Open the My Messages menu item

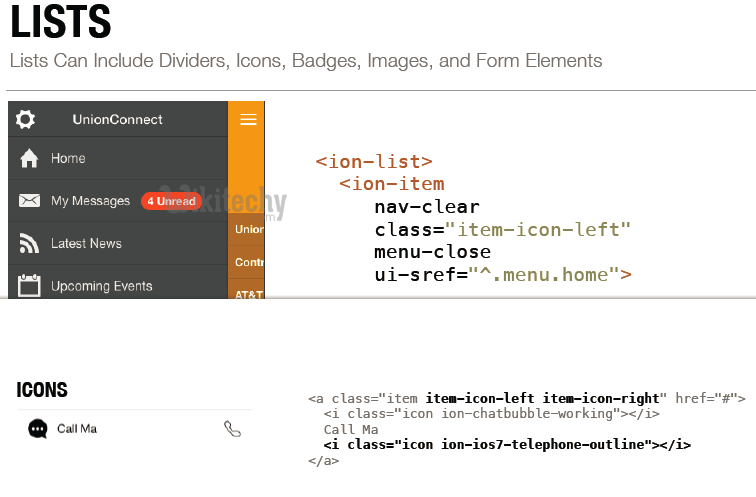click(x=90, y=201)
